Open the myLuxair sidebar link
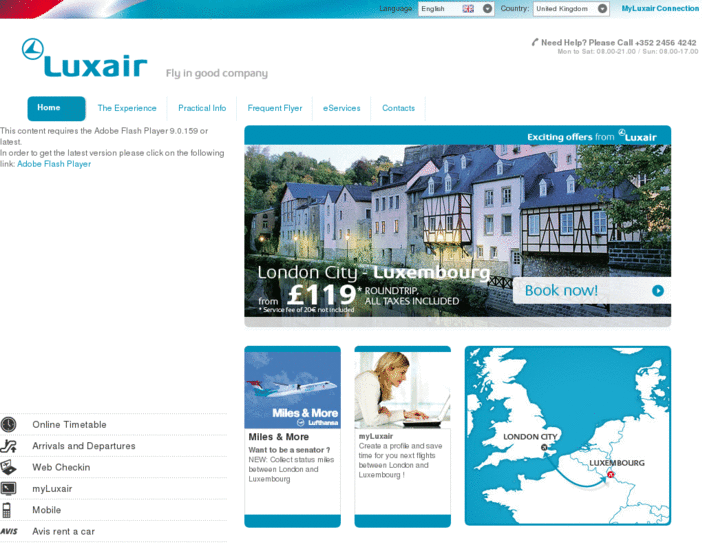Image resolution: width=727 pixels, height=545 pixels. coord(52,489)
